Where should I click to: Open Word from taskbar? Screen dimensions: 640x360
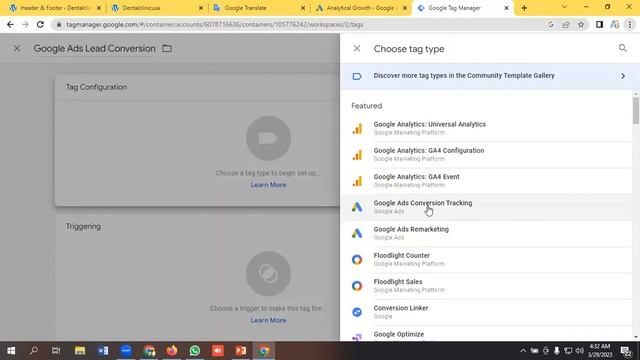[x=103, y=351]
